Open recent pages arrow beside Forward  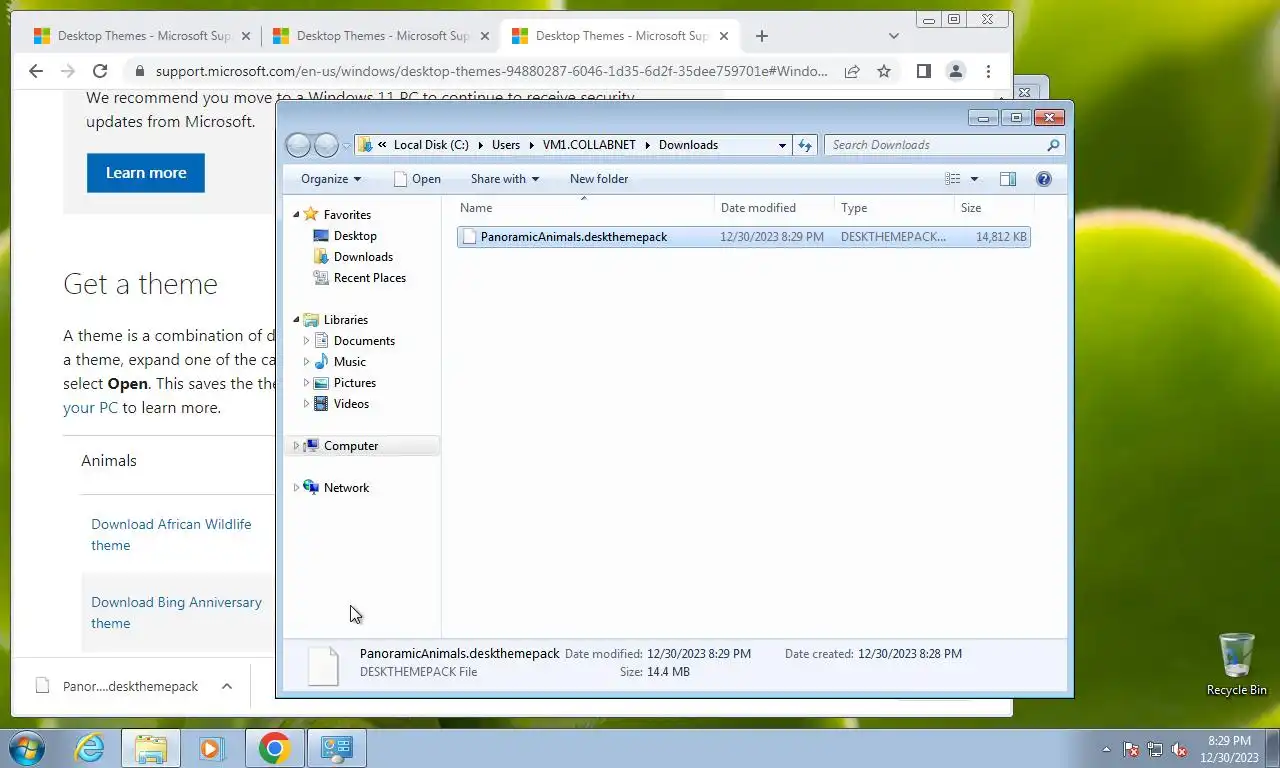pos(347,146)
